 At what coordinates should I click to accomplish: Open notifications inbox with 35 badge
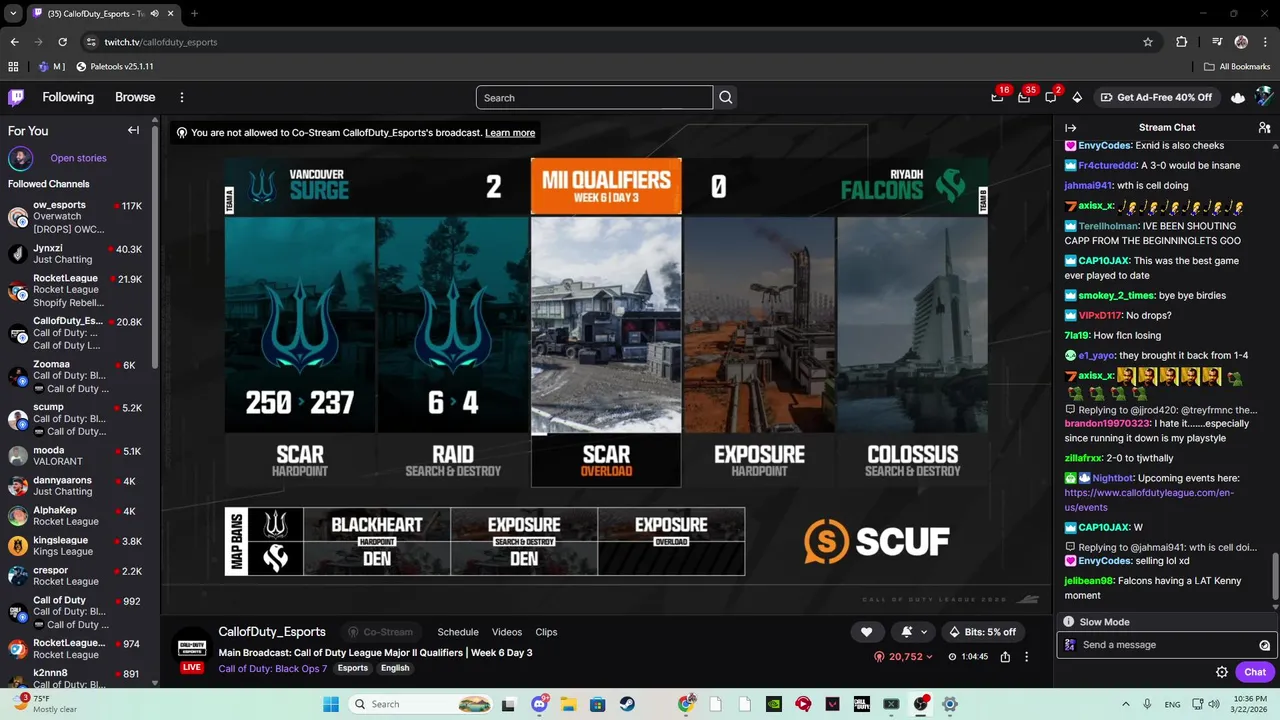1024,97
